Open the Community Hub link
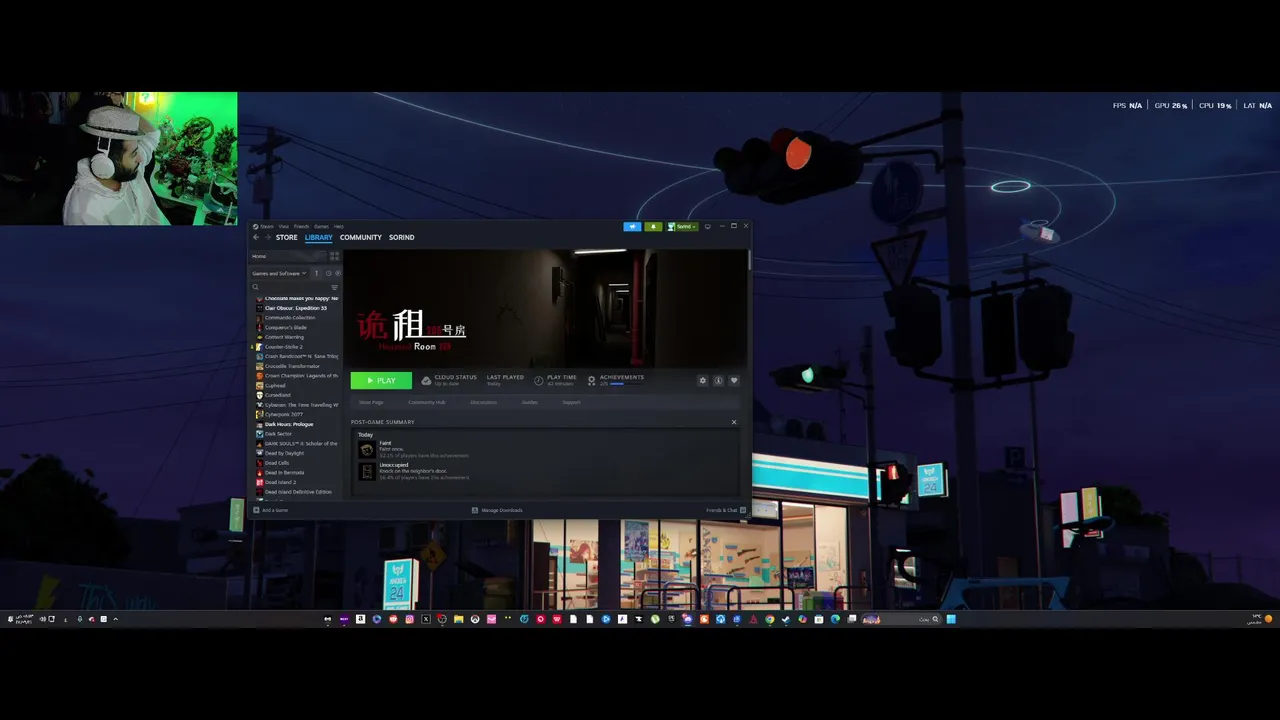Screen dimensions: 1280x720 [x=427, y=402]
